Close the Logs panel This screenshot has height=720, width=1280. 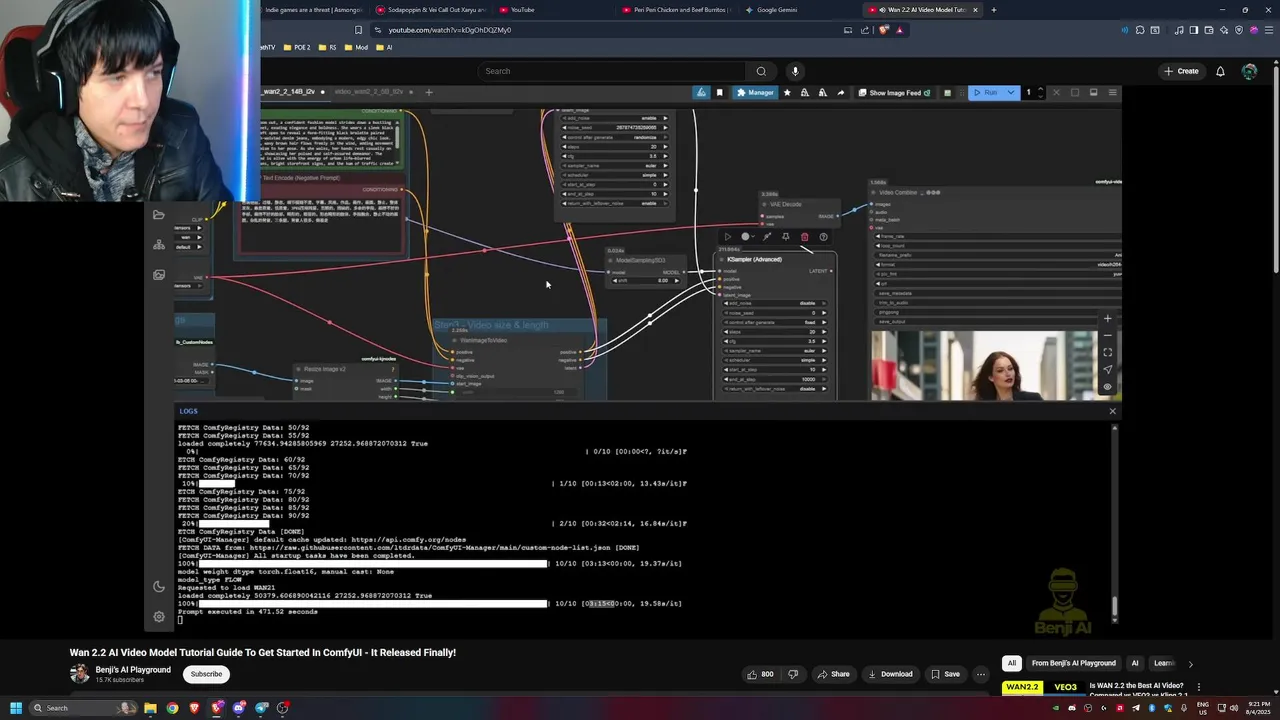(1112, 411)
